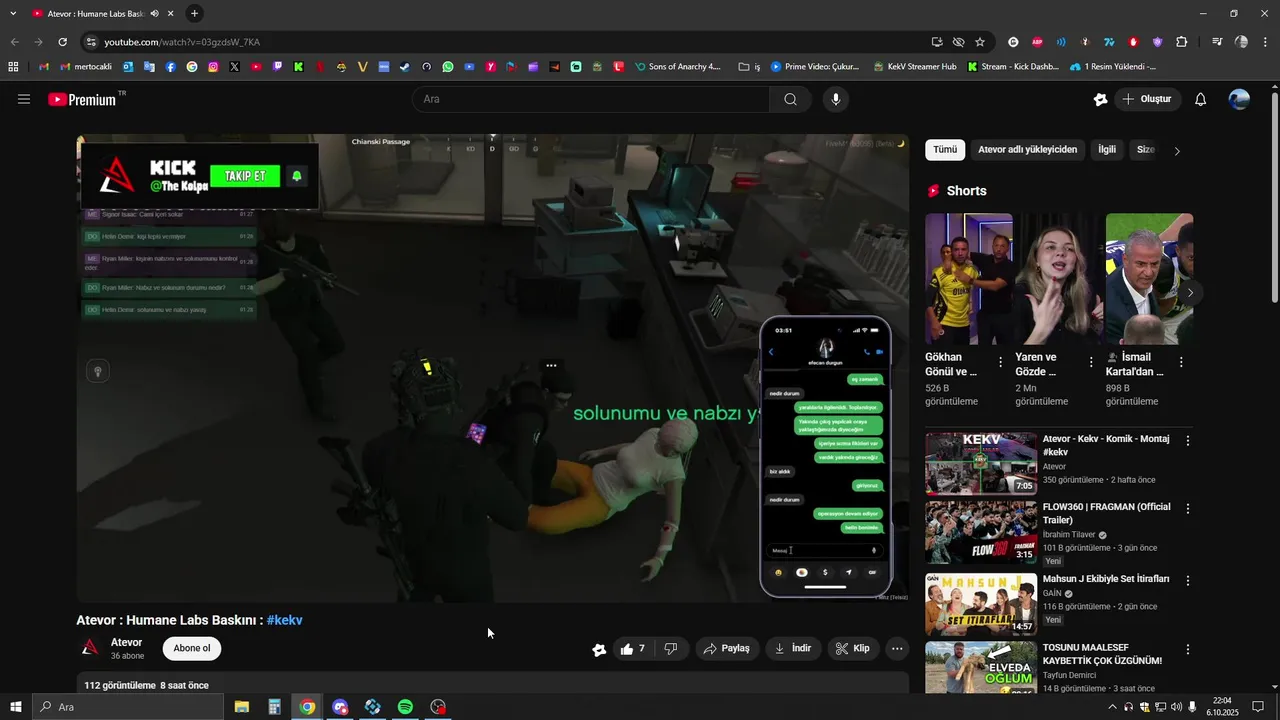Click the Adblock Plus extension icon
This screenshot has height=720, width=1280.
[x=1037, y=42]
